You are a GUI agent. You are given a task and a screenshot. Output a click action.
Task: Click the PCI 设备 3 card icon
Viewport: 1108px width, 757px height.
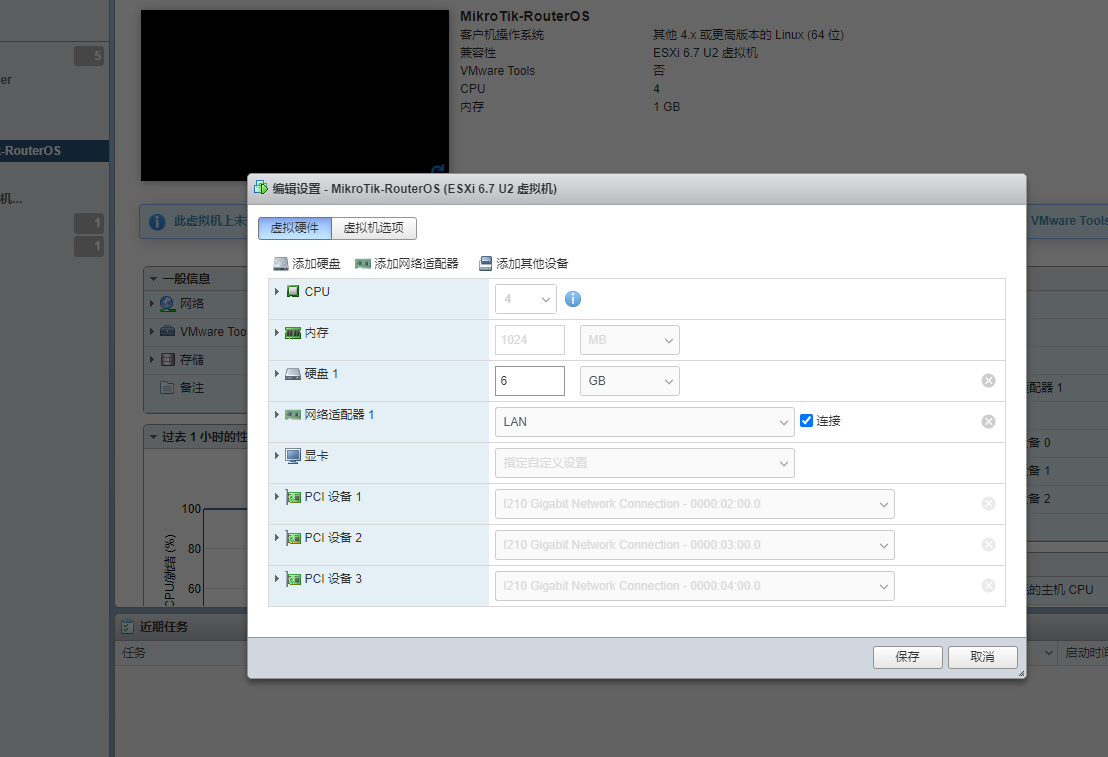293,579
